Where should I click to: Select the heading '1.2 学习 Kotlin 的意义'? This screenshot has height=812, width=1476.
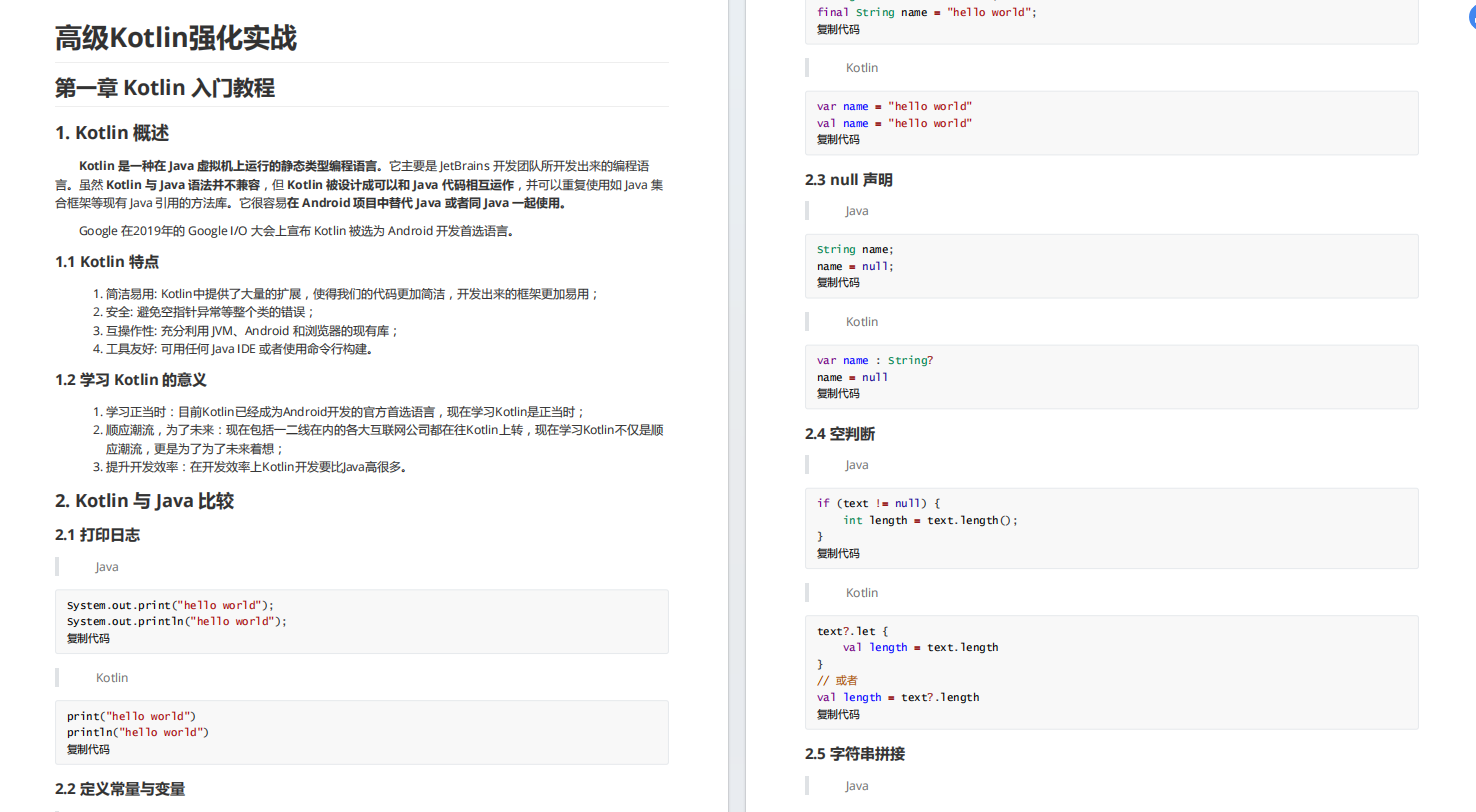pyautogui.click(x=131, y=380)
